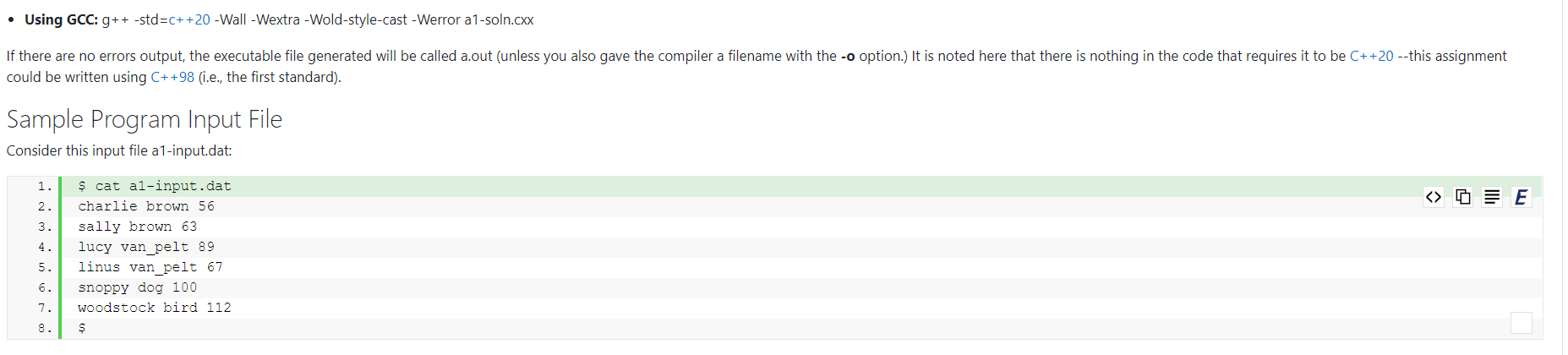Click the bold "Using GCC:" label
This screenshot has width=1568, height=355.
coord(61,19)
